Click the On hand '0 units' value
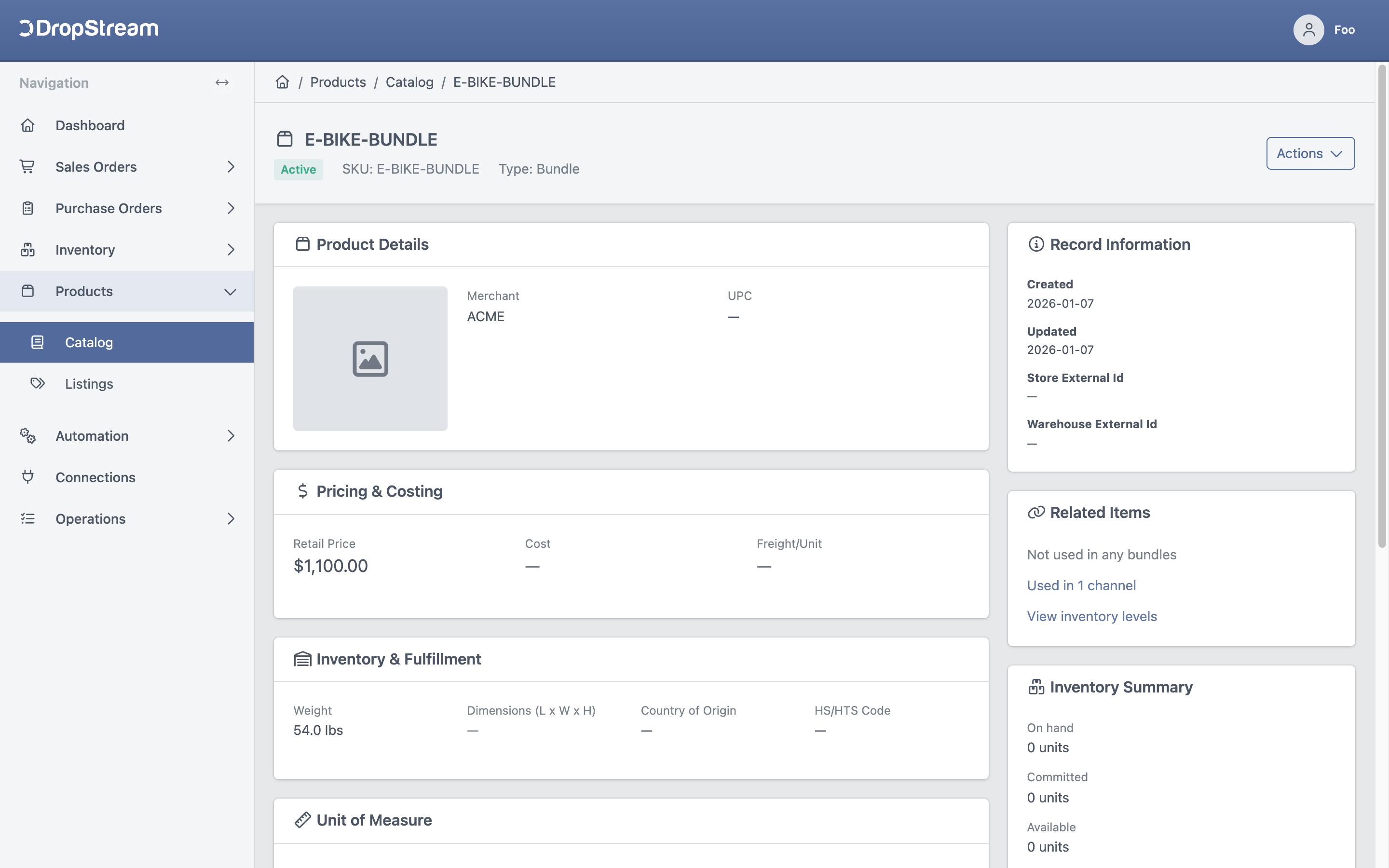Image resolution: width=1389 pixels, height=868 pixels. pos(1048,747)
